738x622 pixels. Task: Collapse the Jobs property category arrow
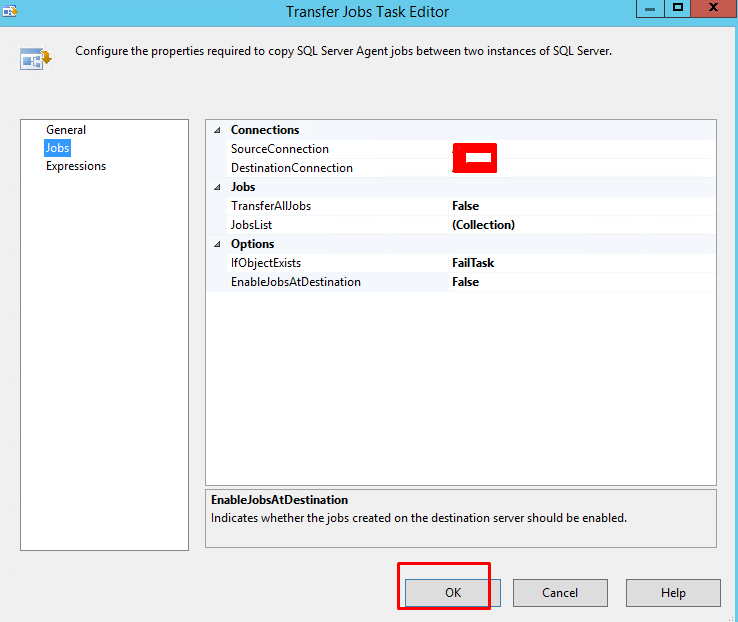217,187
